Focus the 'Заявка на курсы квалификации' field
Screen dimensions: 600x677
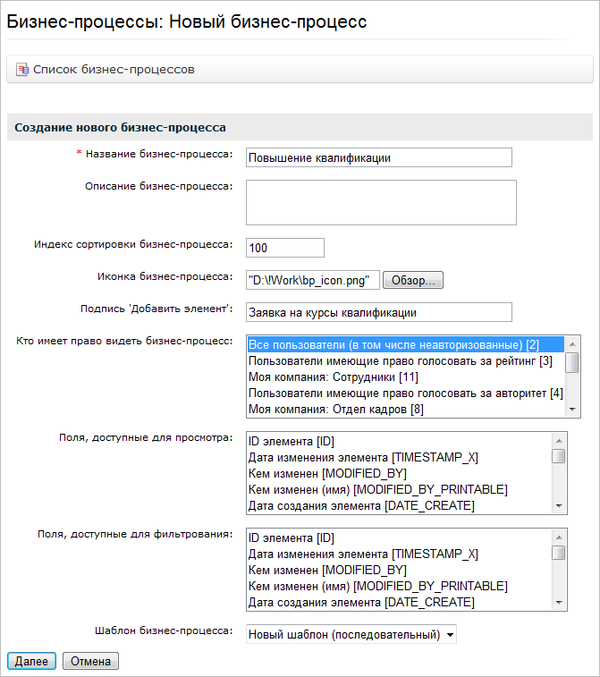[x=378, y=312]
